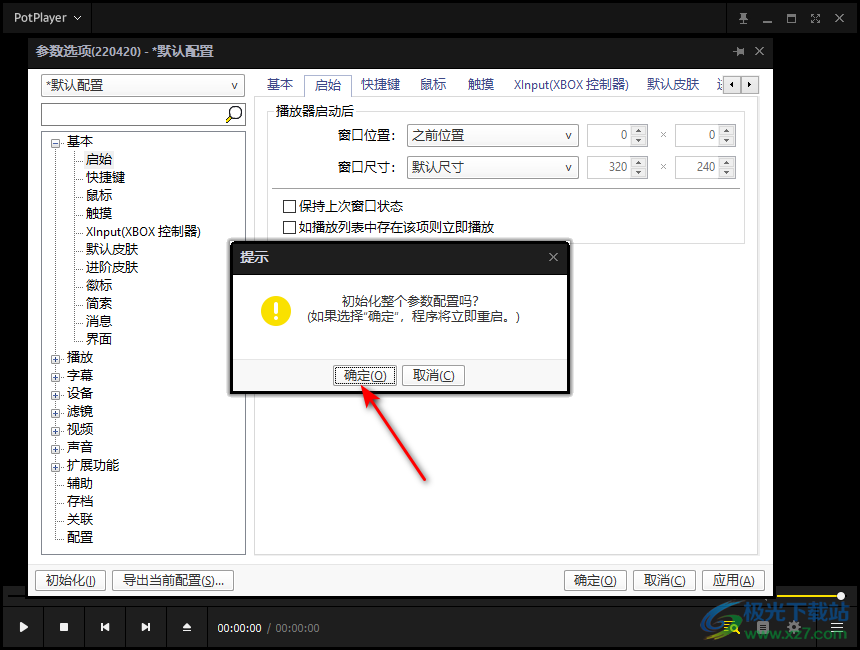The width and height of the screenshot is (860, 650).
Task: Pin the preferences dialog
Action: (739, 51)
